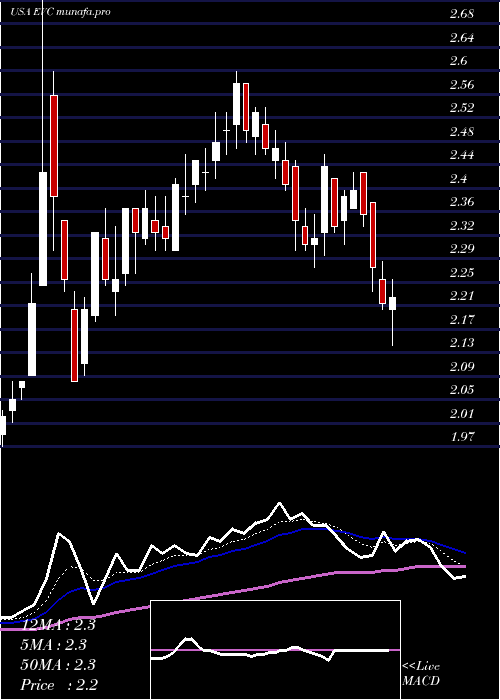Image resolution: width=500 pixels, height=700 pixels.
Task: Click the 2.48 price axis label
Action: click(x=461, y=132)
